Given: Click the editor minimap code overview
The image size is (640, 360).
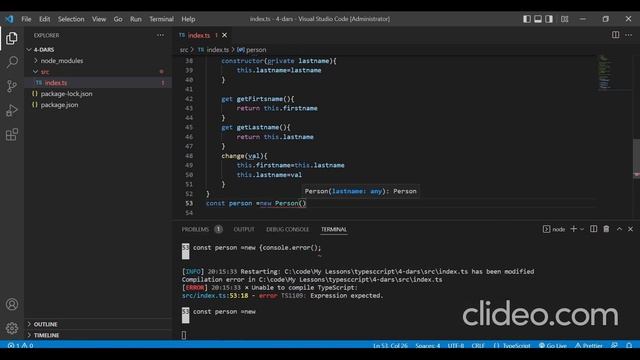Looking at the screenshot, I should click(605, 72).
